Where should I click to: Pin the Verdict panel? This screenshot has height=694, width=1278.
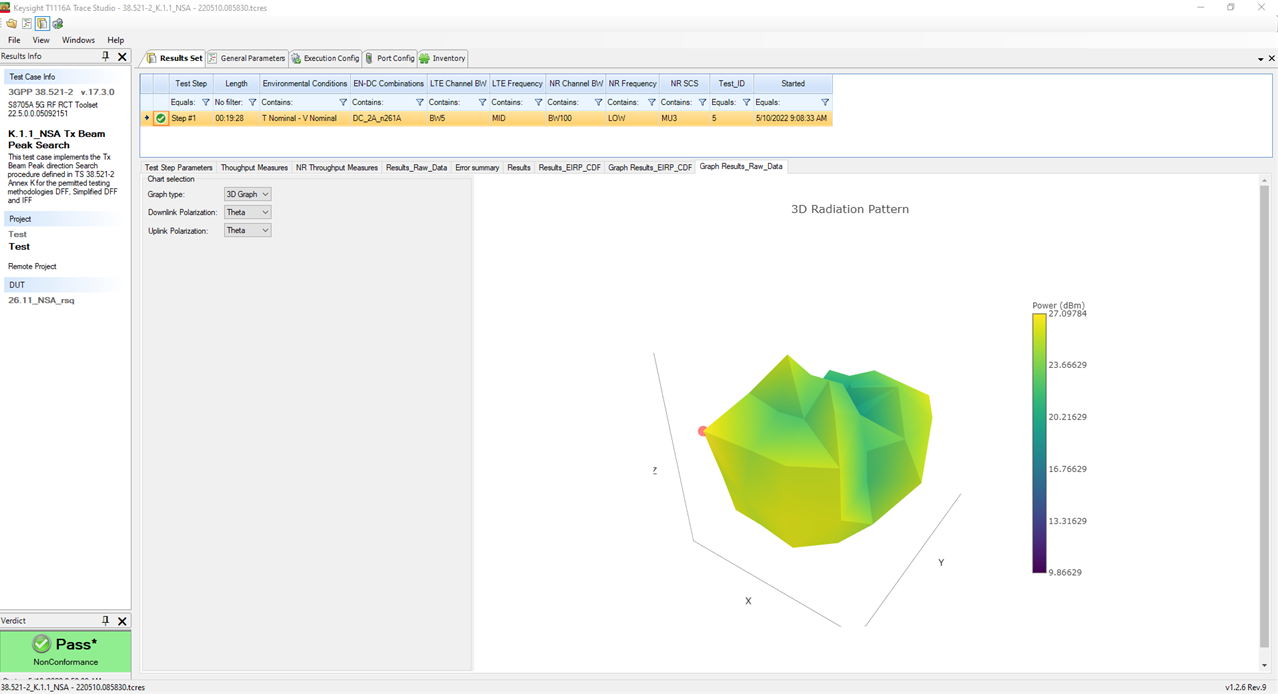pos(106,621)
